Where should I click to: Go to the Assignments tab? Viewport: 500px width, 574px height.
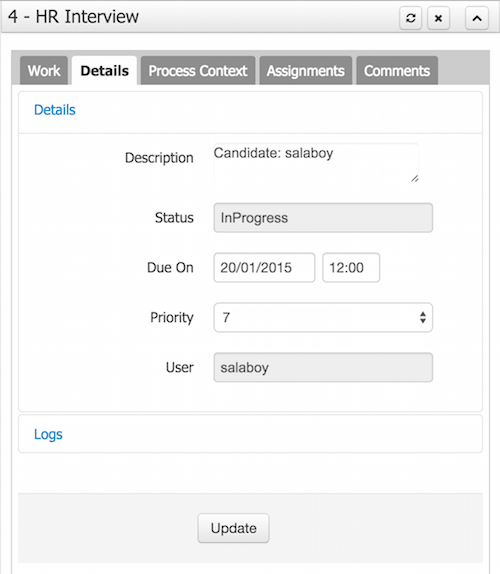[x=306, y=71]
